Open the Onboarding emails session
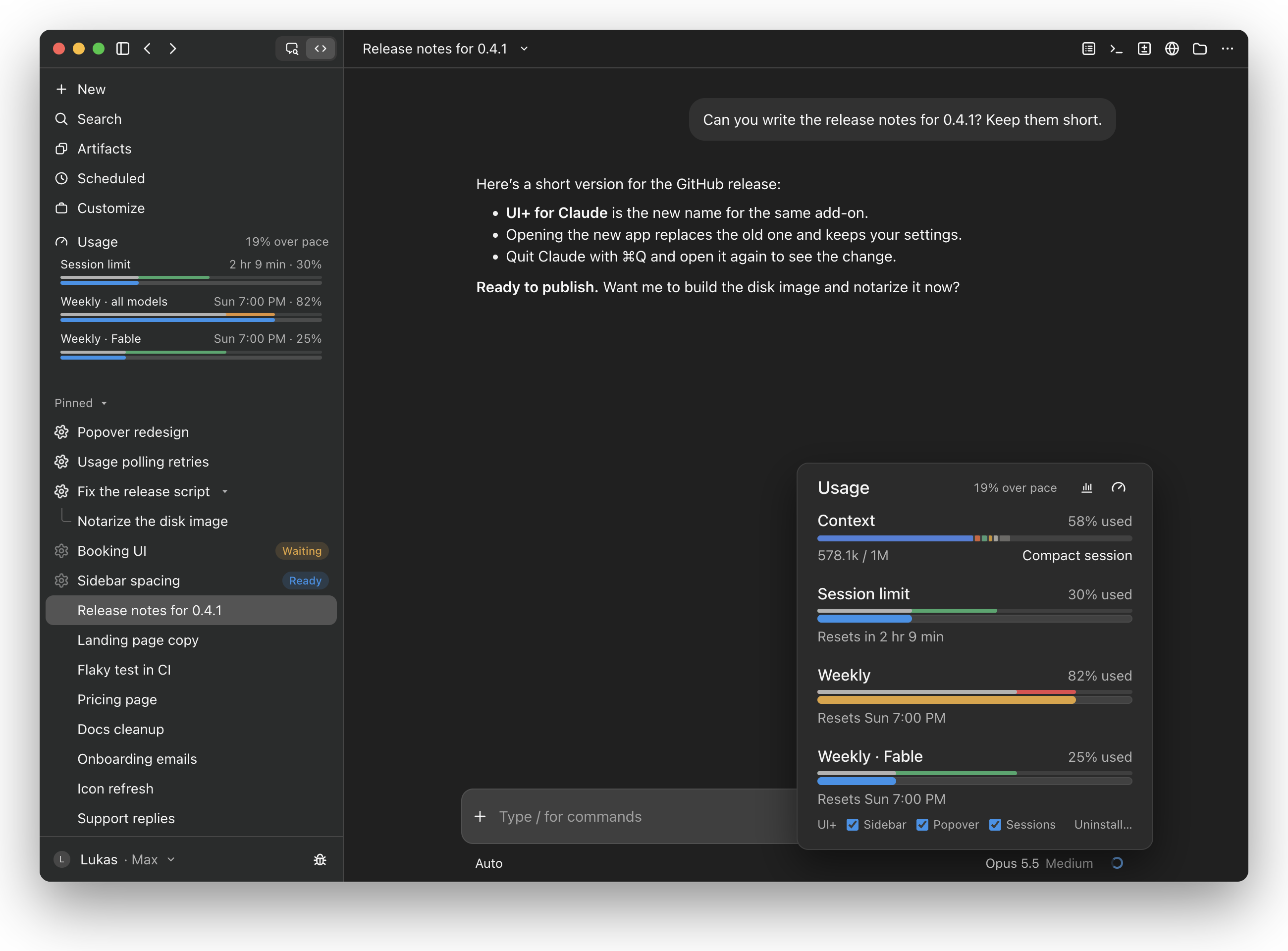1288x951 pixels. pos(191,759)
